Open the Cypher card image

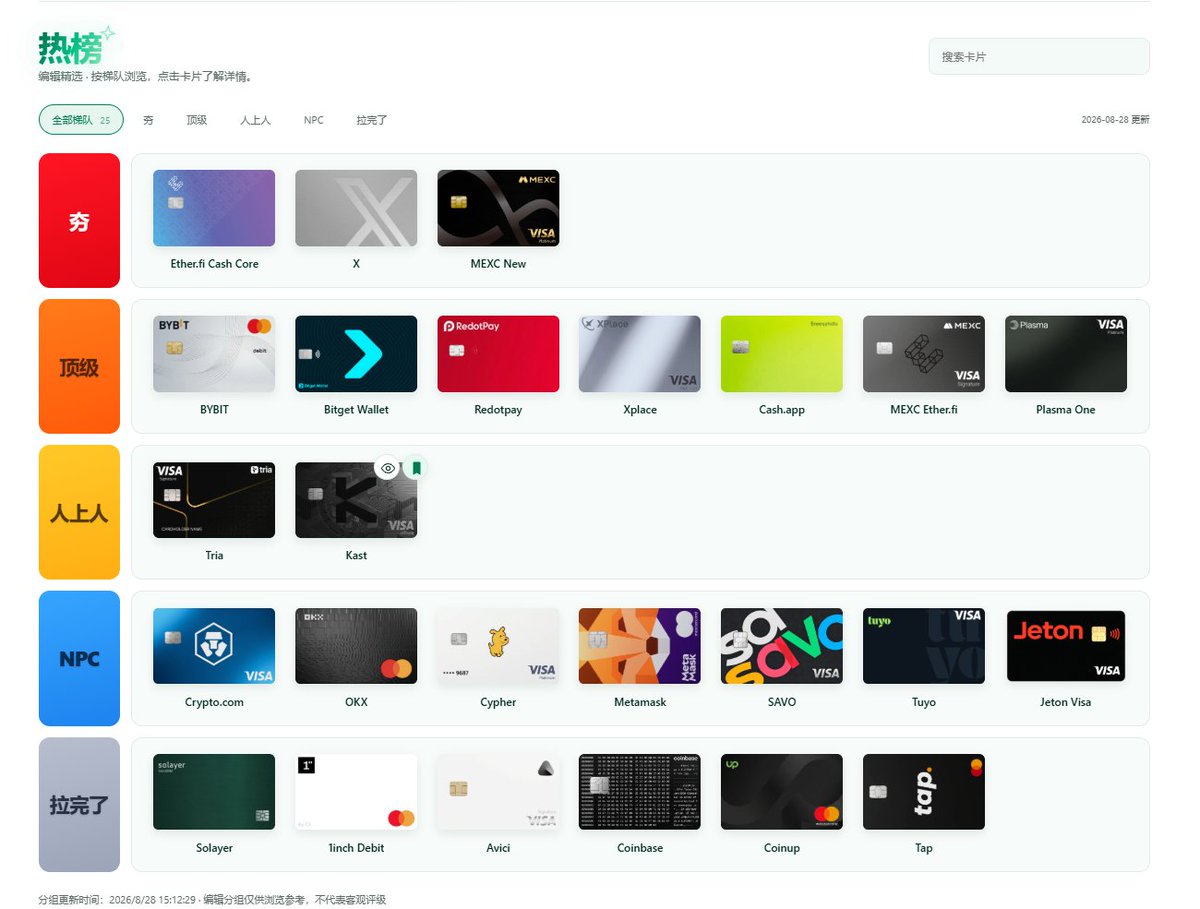[498, 646]
